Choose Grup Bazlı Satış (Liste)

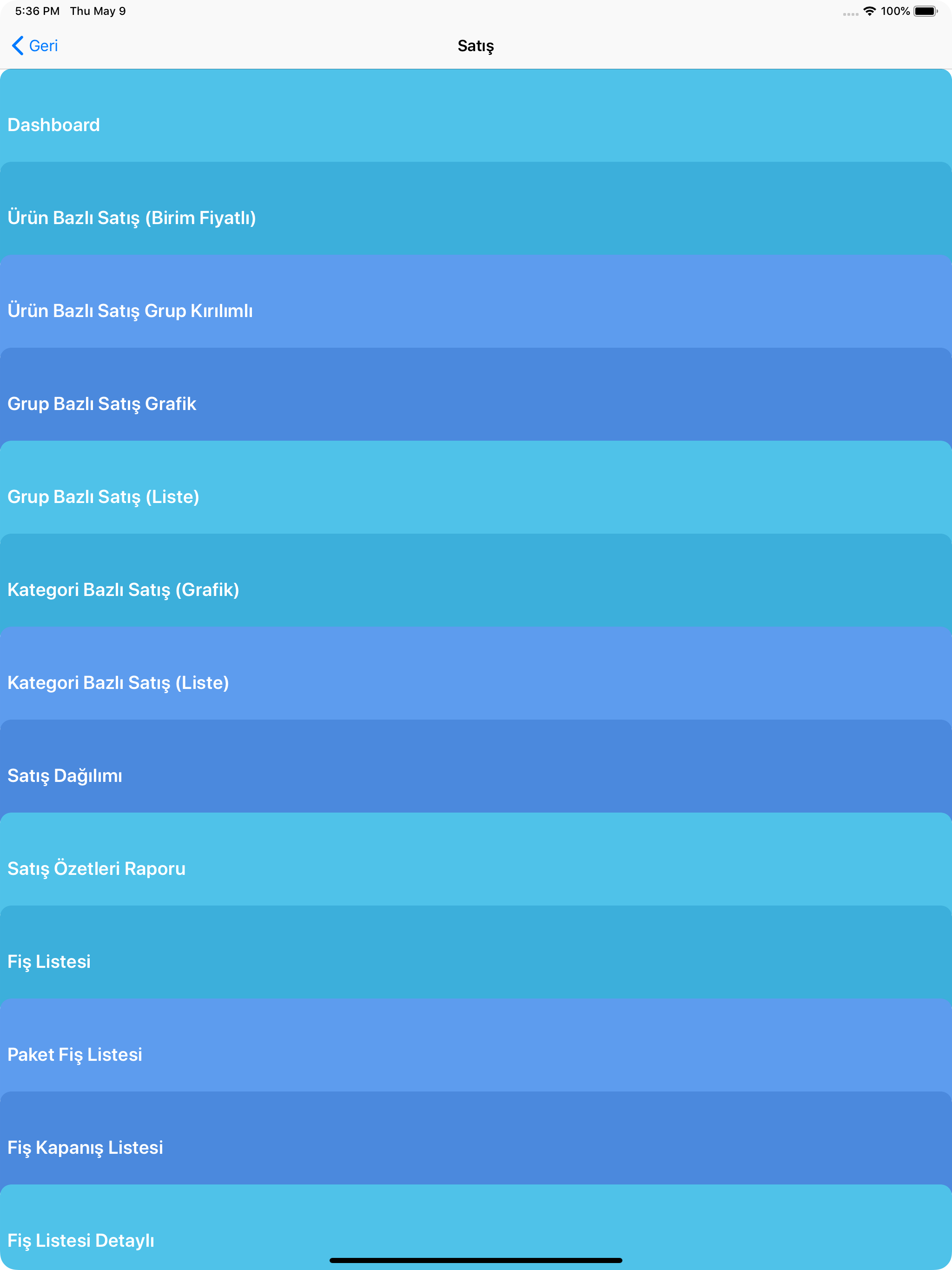pyautogui.click(x=476, y=488)
